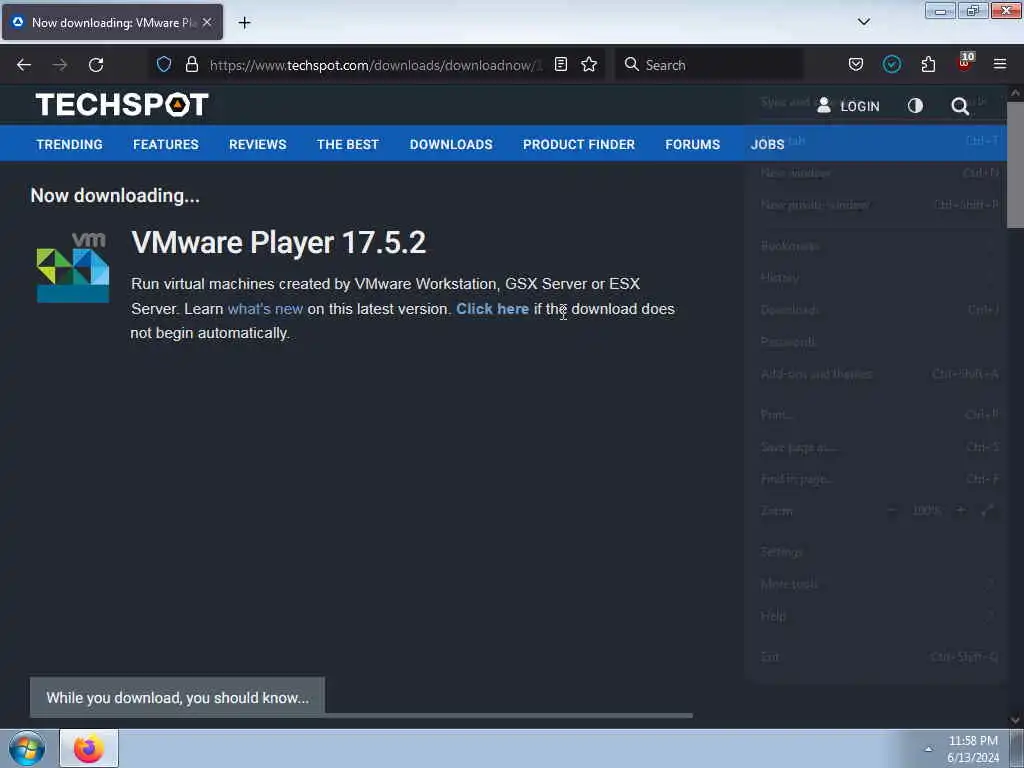Select the Now downloading: VMware tab
This screenshot has width=1024, height=768.
[x=112, y=22]
